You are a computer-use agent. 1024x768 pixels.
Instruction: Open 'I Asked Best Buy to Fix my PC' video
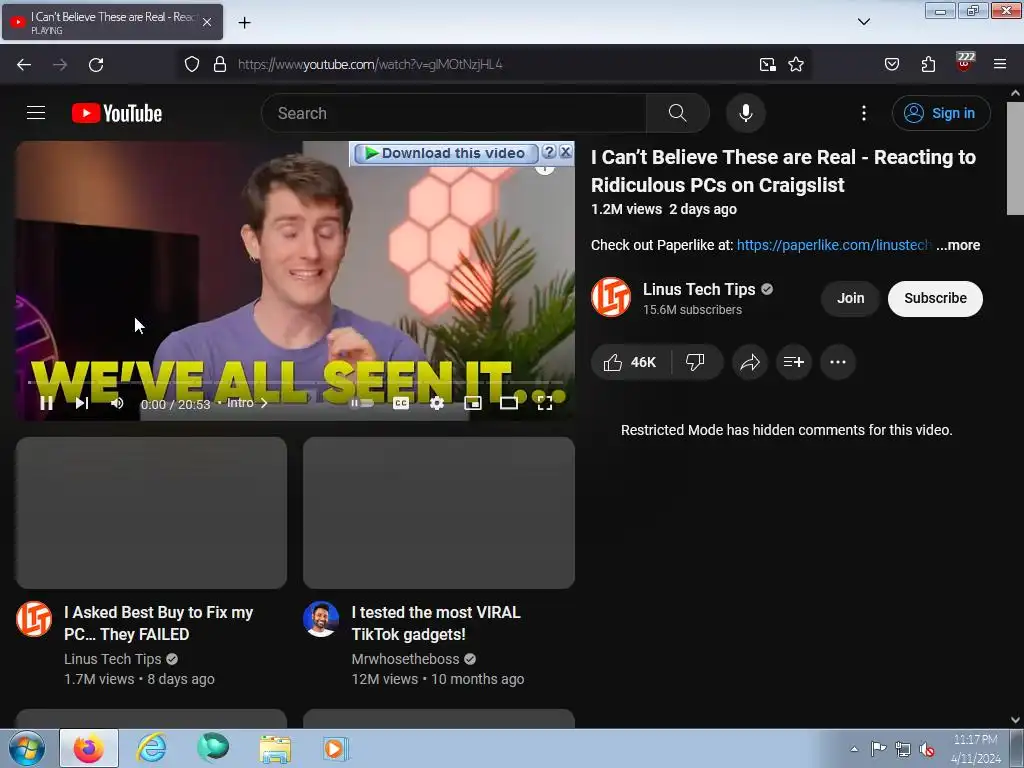[x=159, y=623]
